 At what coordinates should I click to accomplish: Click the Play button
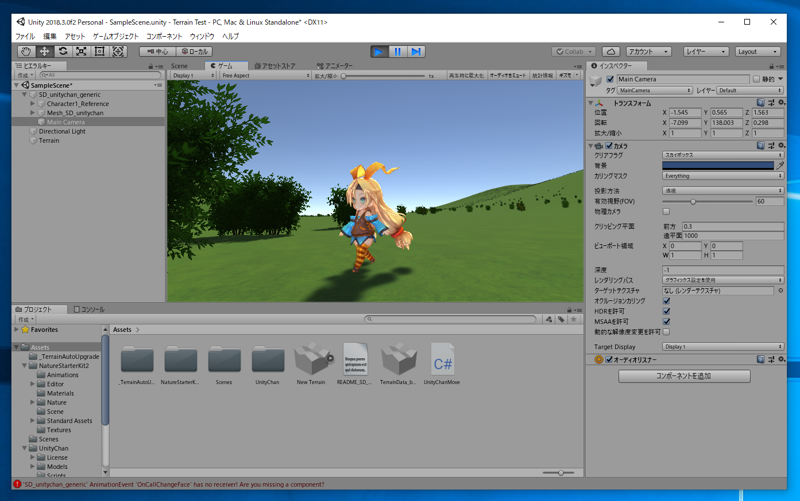coord(379,52)
